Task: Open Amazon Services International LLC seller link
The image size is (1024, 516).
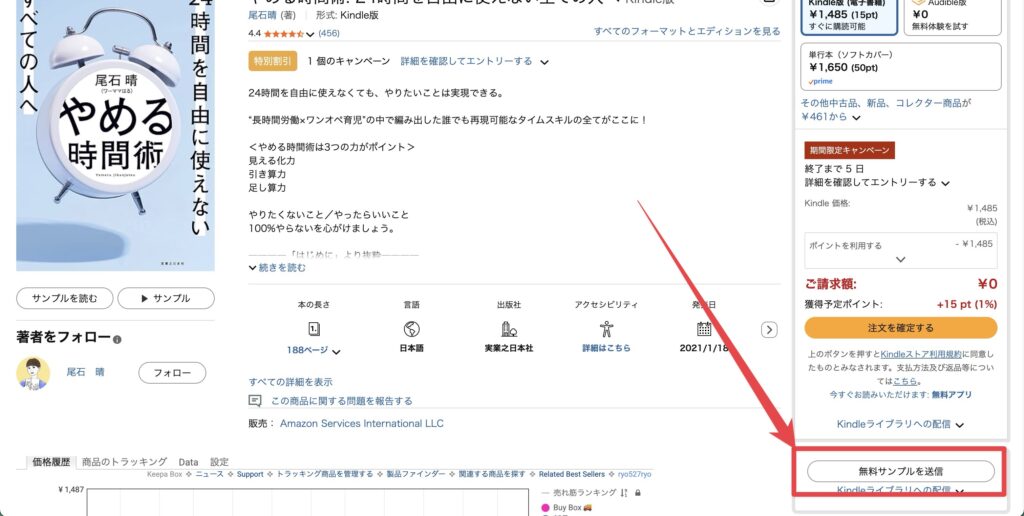Action: 362,423
